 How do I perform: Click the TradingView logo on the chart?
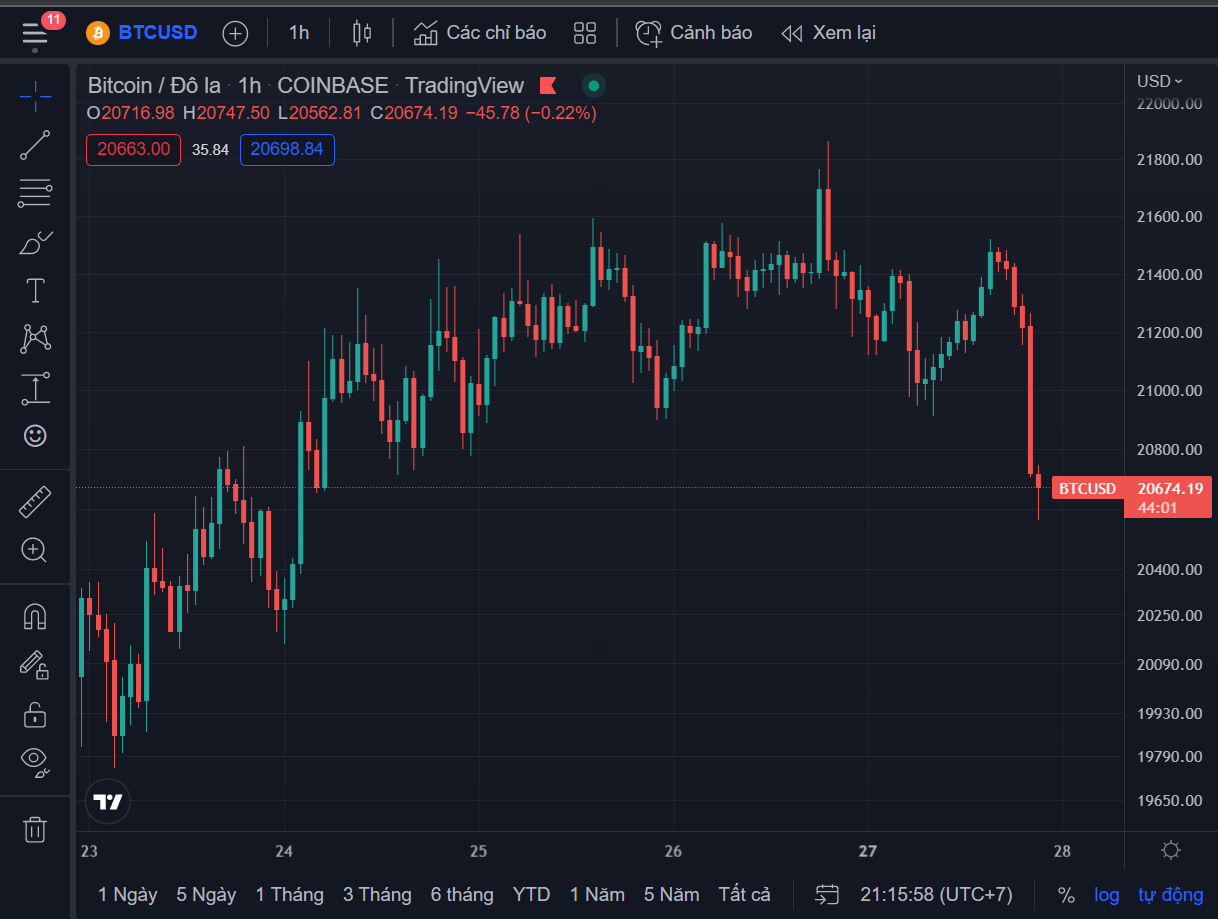[107, 801]
